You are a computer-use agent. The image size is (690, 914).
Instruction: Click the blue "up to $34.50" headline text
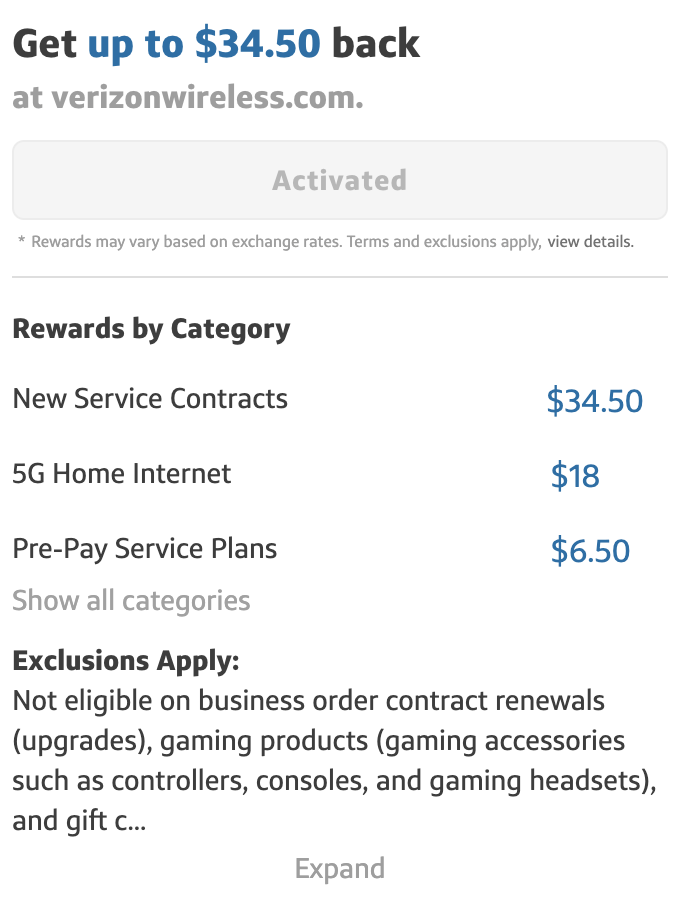204,44
